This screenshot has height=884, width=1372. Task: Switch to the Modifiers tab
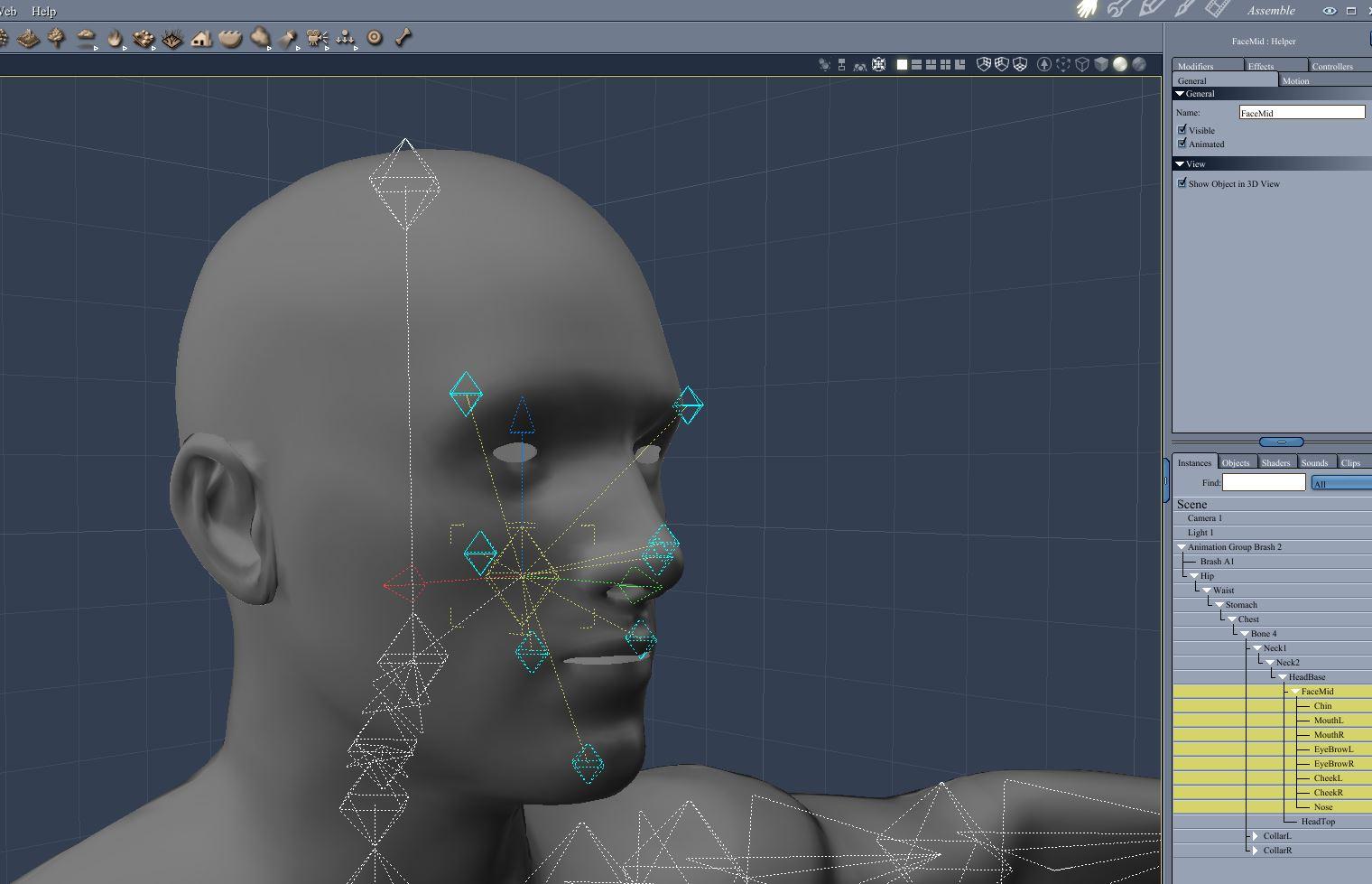point(1207,66)
